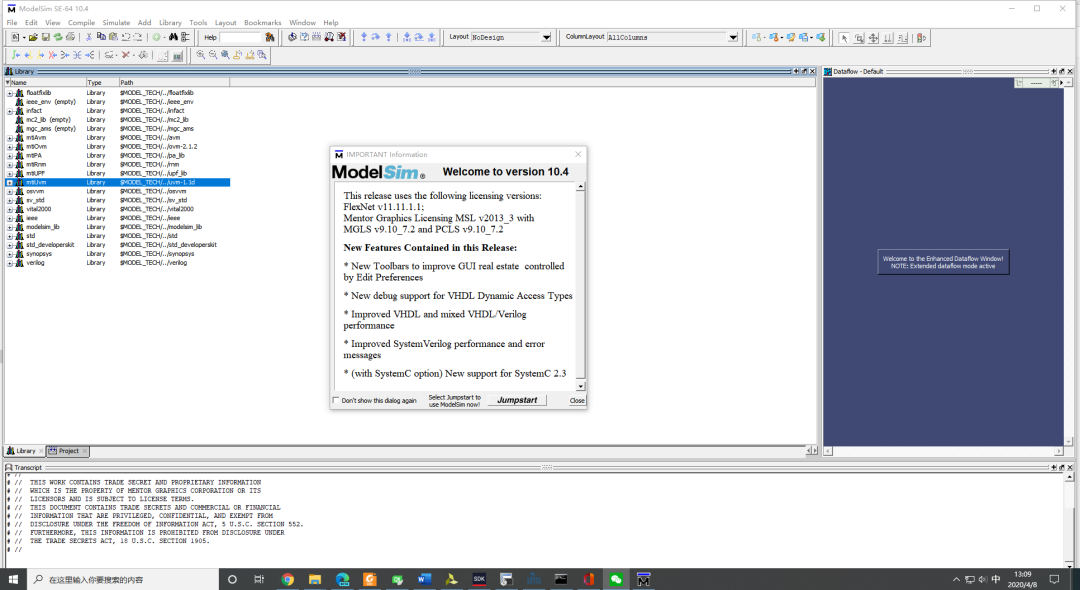Close IMPORTANT Information dialog with X
The width and height of the screenshot is (1080, 590).
point(578,154)
